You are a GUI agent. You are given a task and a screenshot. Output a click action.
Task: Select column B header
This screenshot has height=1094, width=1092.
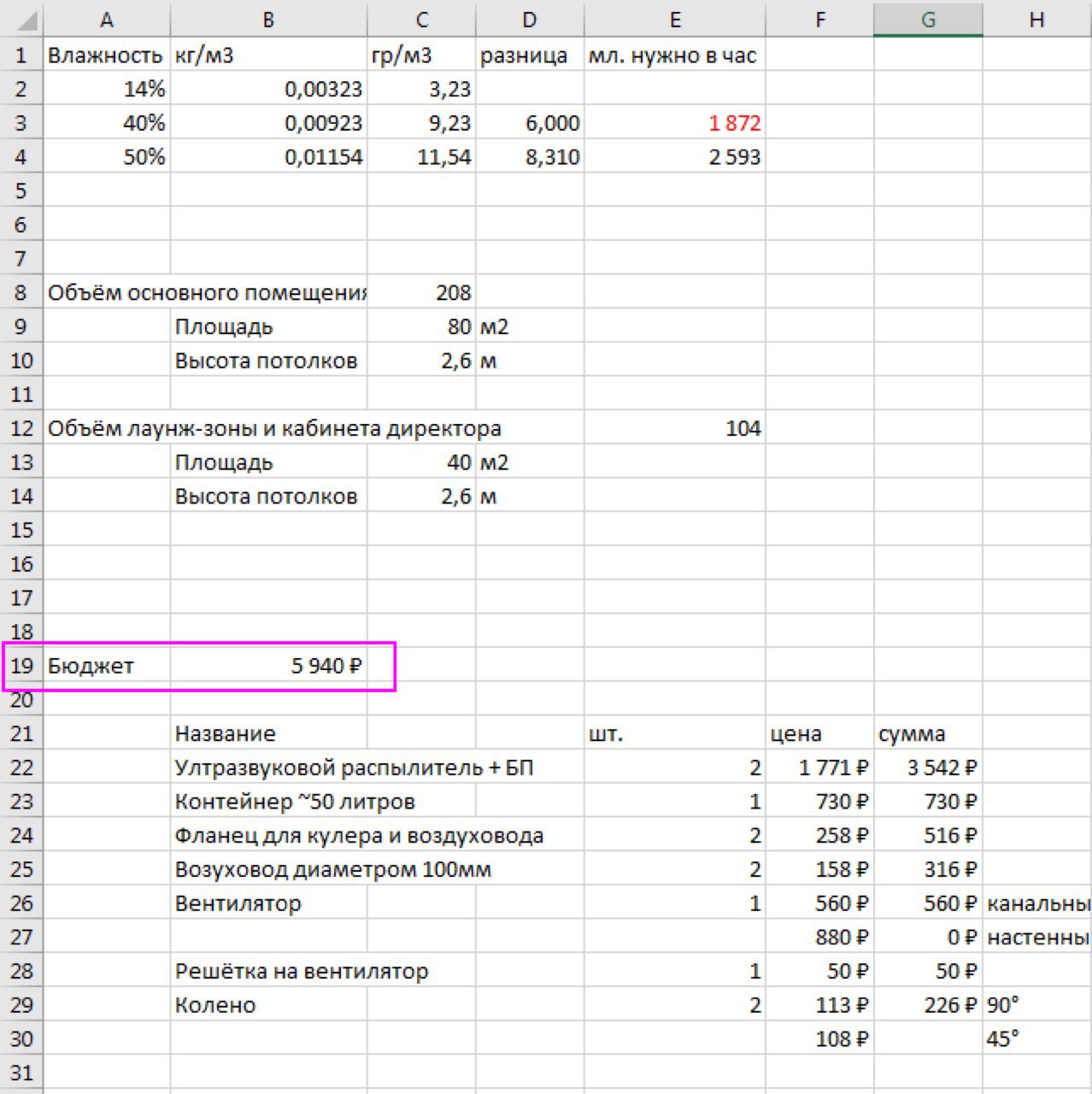pyautogui.click(x=268, y=19)
